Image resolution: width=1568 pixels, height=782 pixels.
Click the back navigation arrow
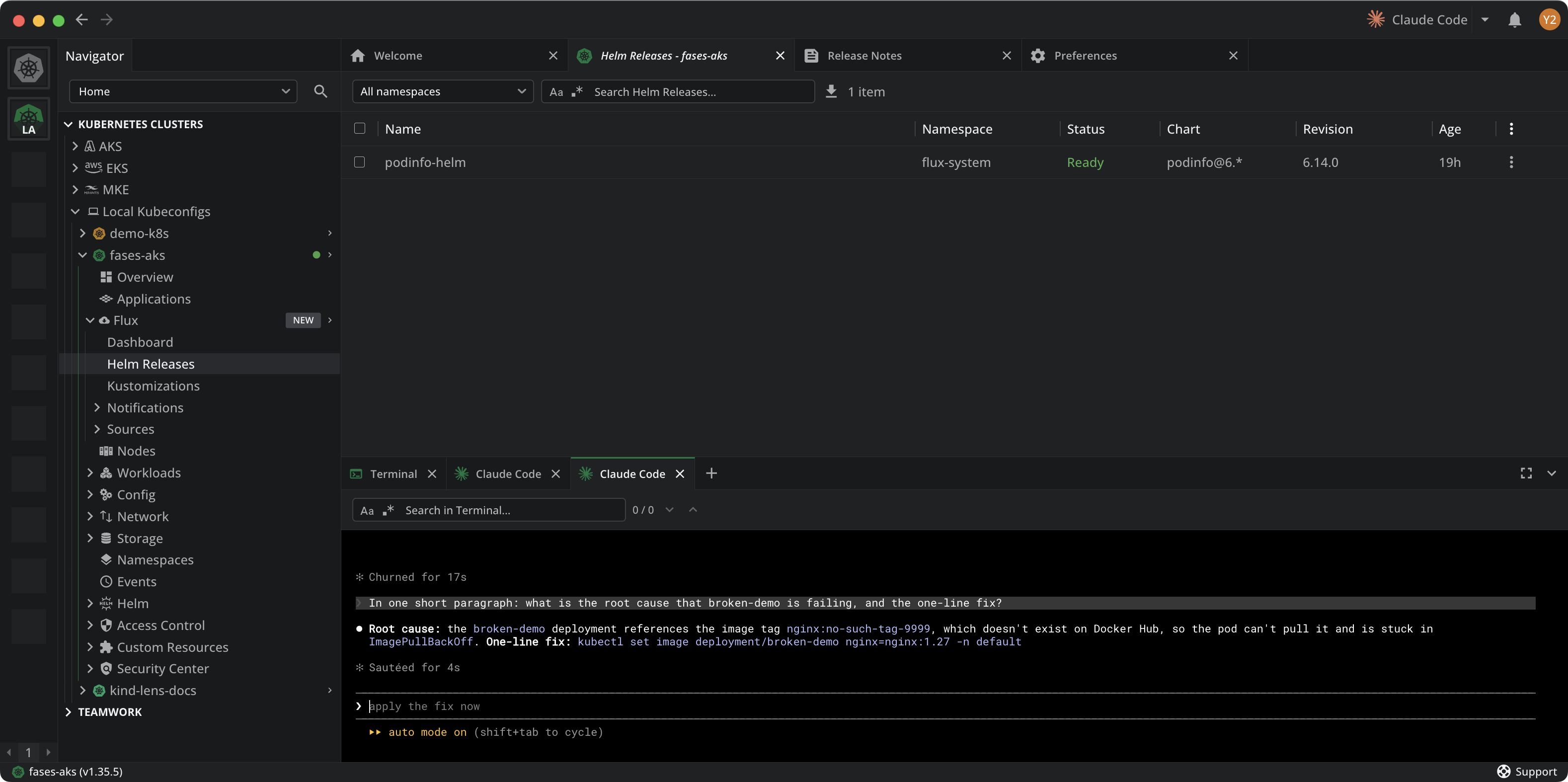click(x=81, y=20)
